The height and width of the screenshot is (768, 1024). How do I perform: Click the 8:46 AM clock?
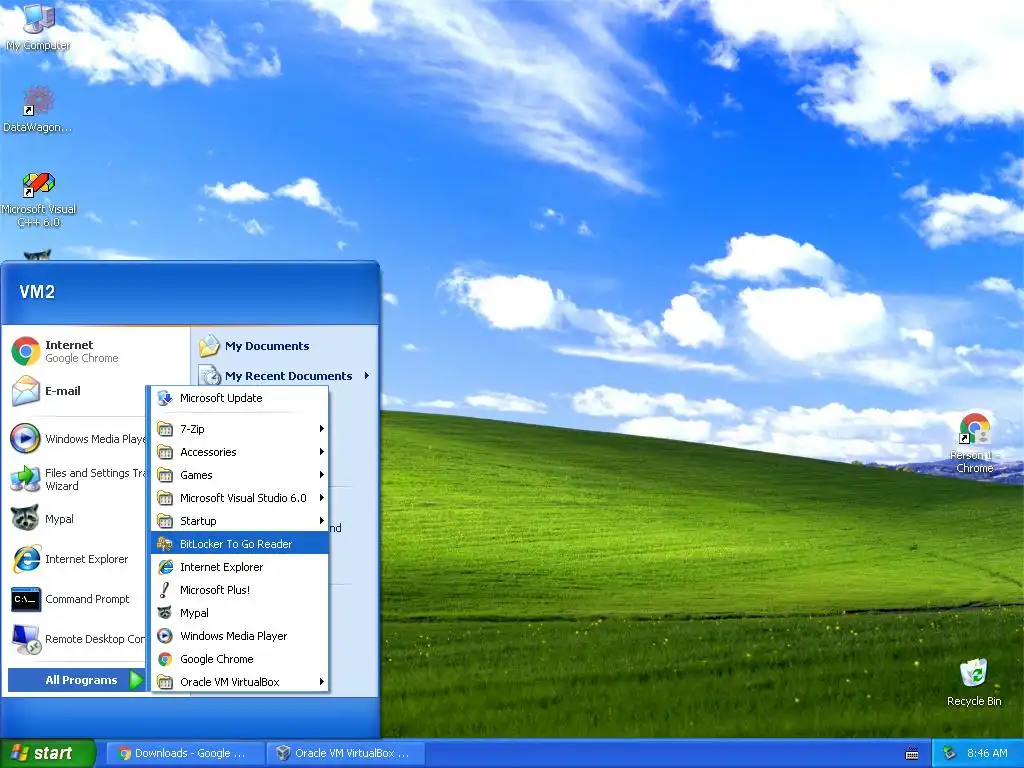pyautogui.click(x=987, y=753)
